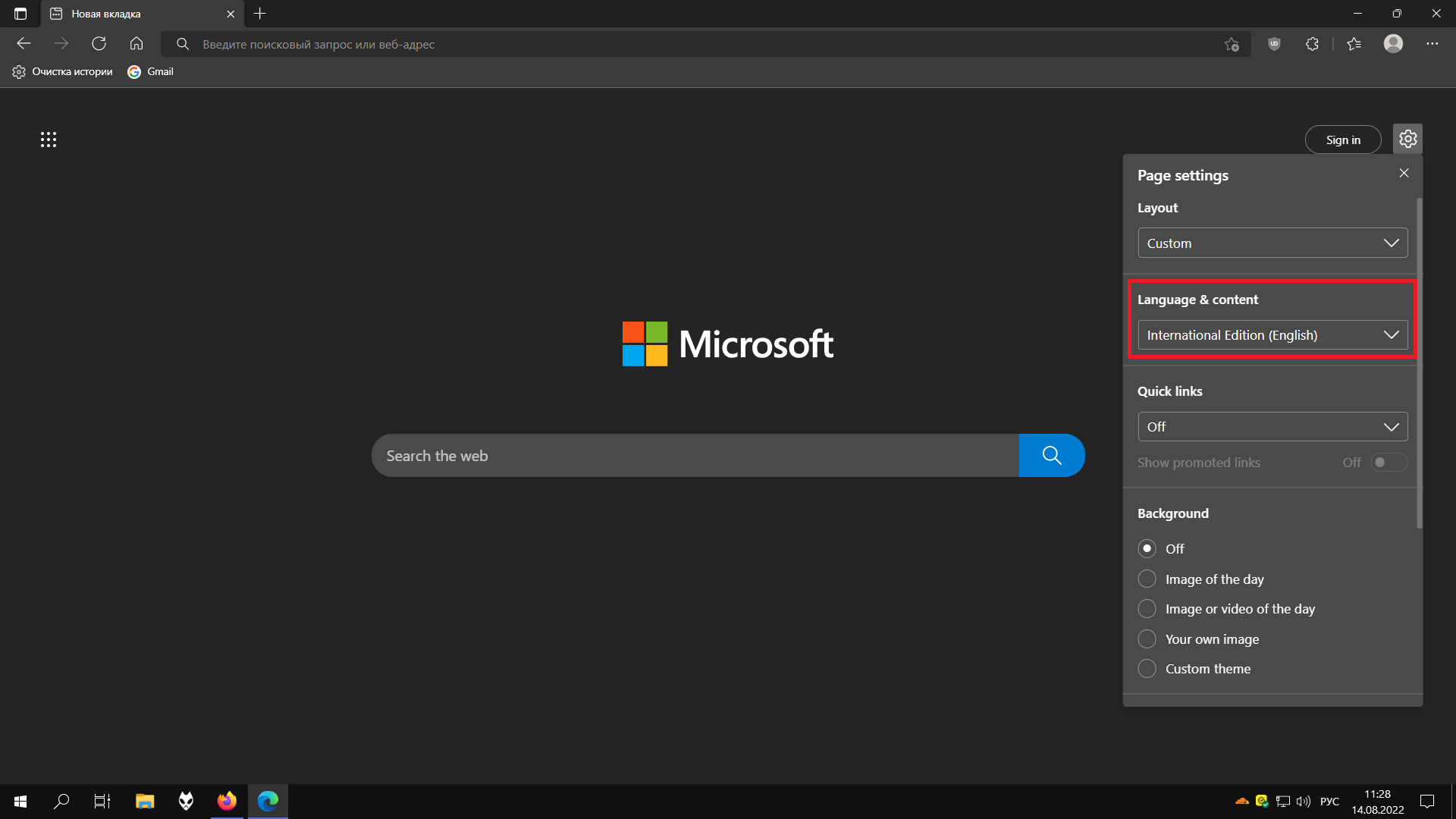
Task: Go back using the browser back arrow
Action: pos(24,44)
